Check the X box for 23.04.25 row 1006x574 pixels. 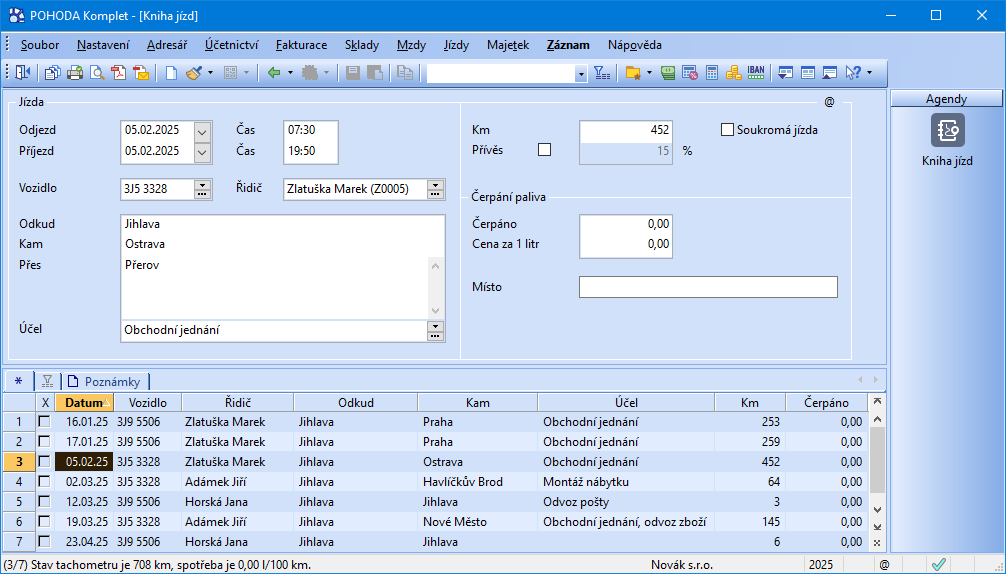coord(44,541)
